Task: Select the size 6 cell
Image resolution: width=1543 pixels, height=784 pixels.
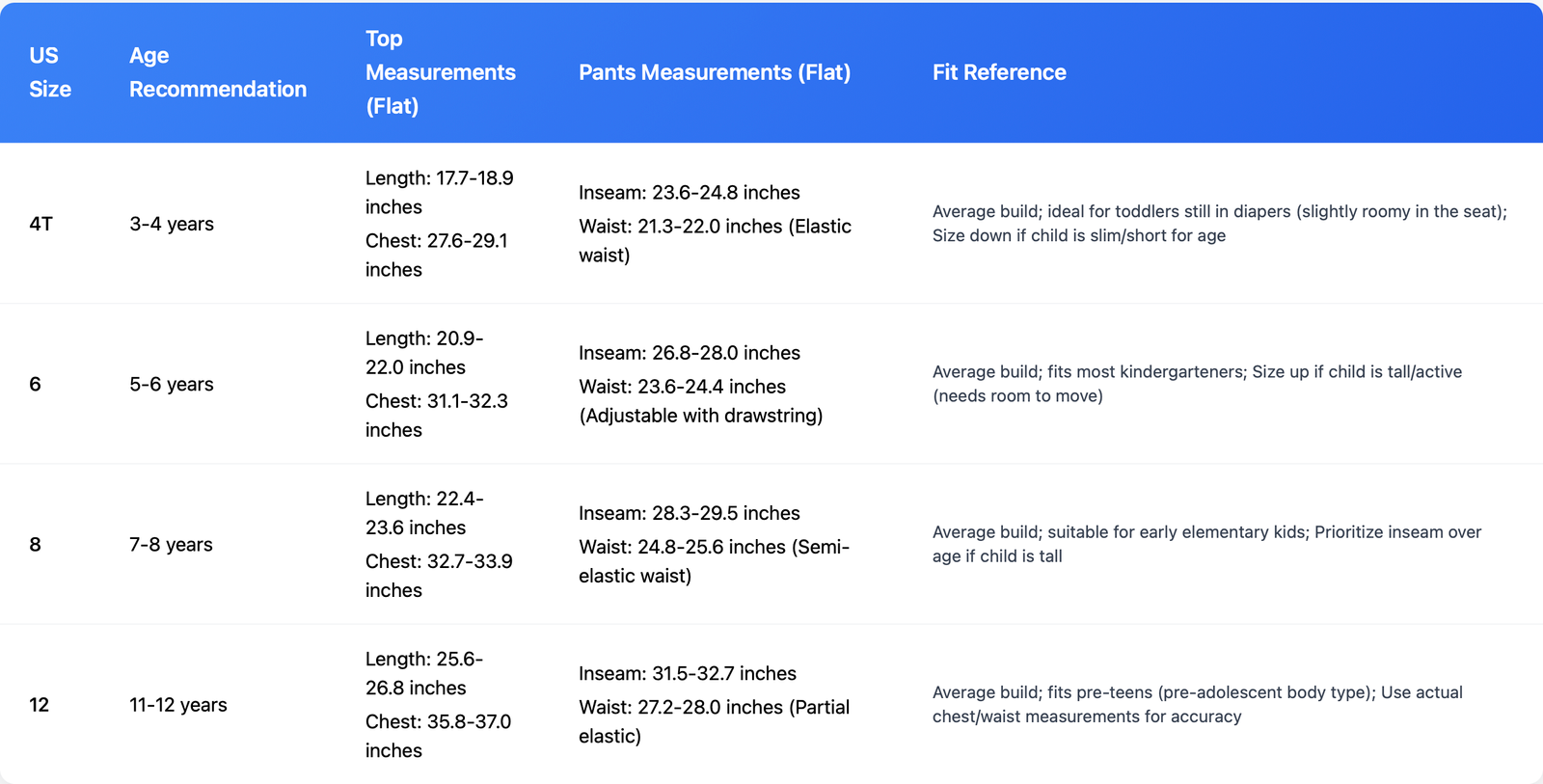Action: (x=36, y=384)
